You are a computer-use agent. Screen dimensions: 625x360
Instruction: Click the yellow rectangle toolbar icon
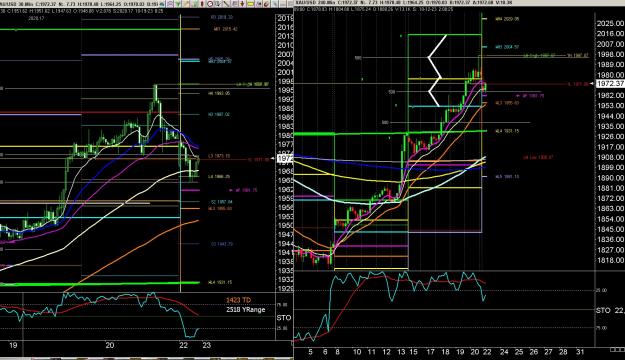[x=250, y=4]
